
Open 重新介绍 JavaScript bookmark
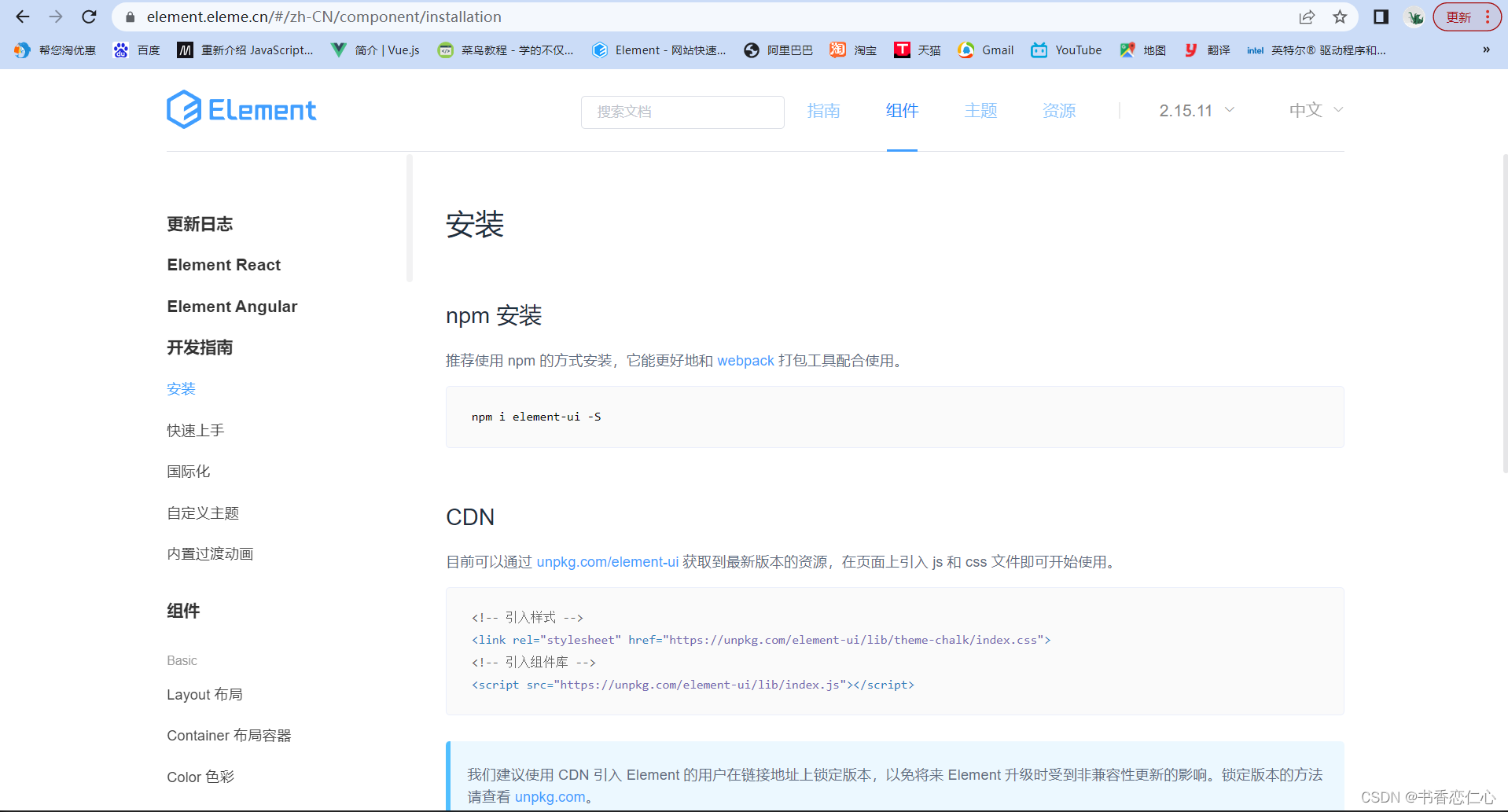pyautogui.click(x=245, y=50)
